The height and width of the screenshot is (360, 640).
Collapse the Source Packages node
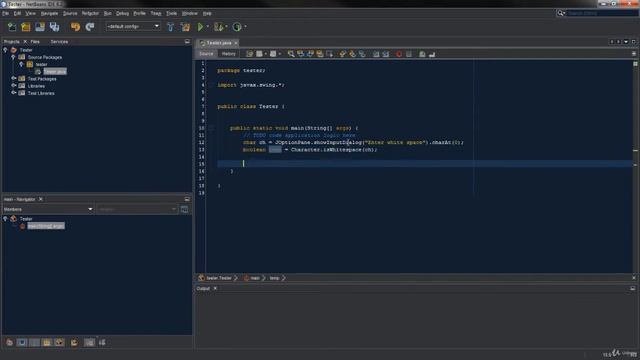[13, 57]
